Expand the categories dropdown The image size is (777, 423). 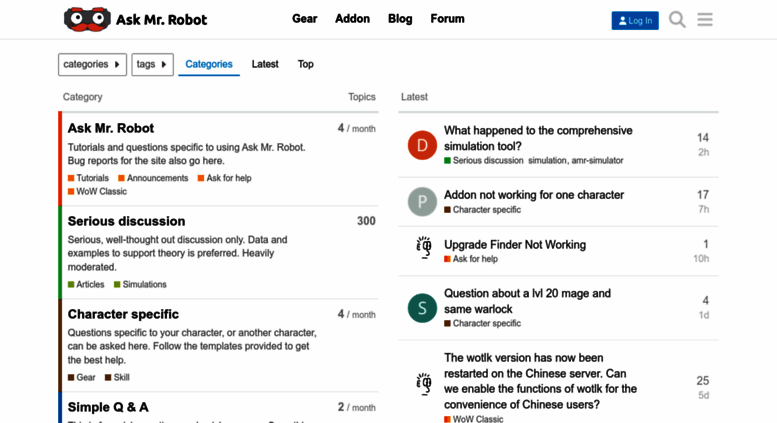(92, 64)
